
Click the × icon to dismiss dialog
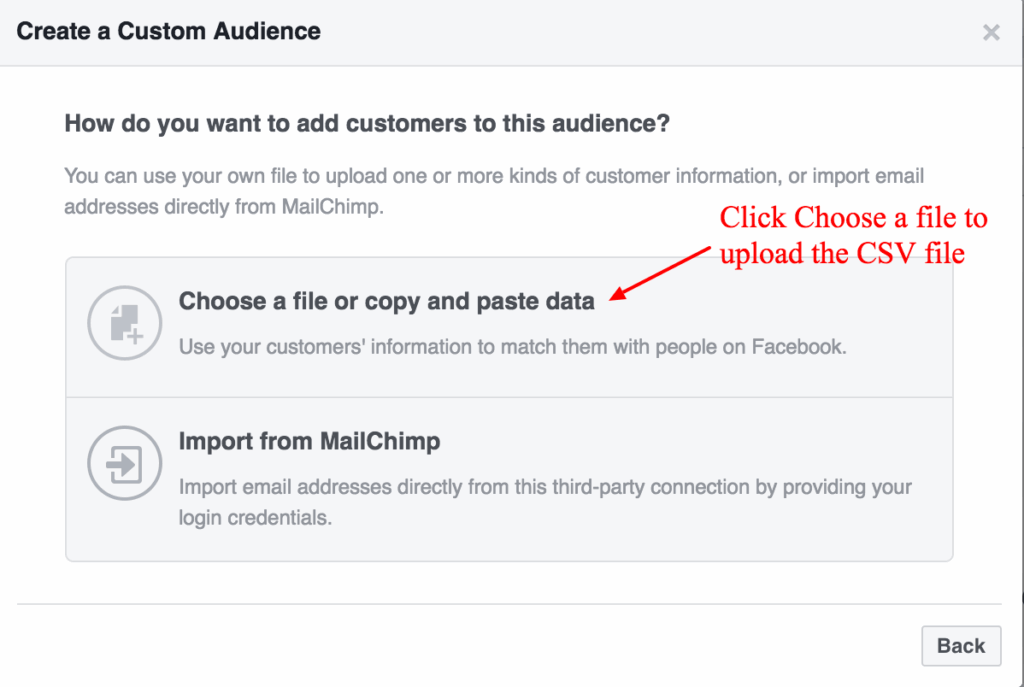click(991, 32)
